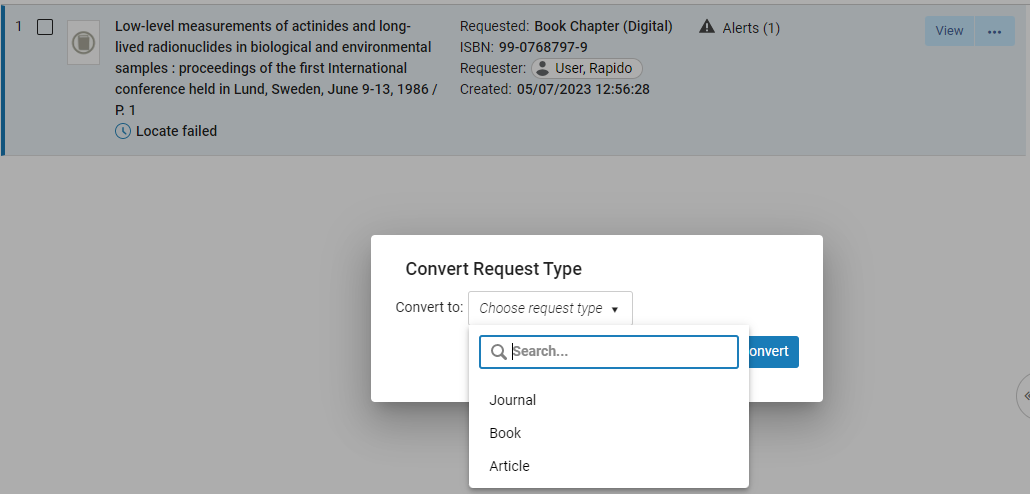
Task: Click the Locate failed status text
Action: coord(176,131)
